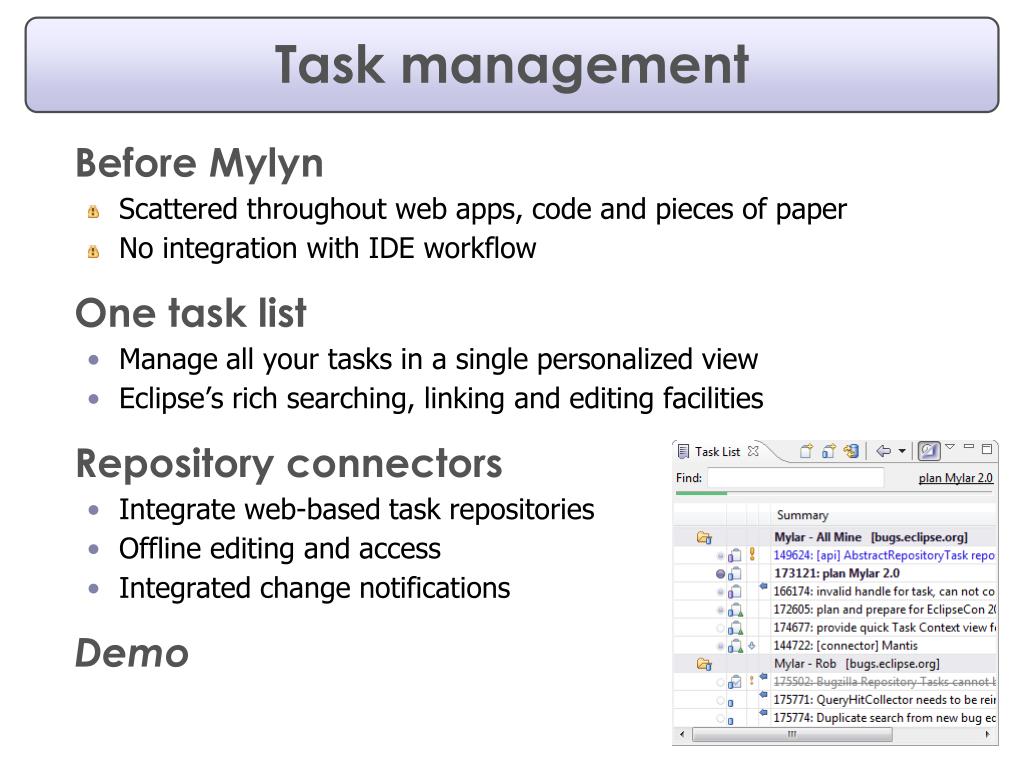
Task: Click the small task icon on row 175771
Action: tap(731, 703)
